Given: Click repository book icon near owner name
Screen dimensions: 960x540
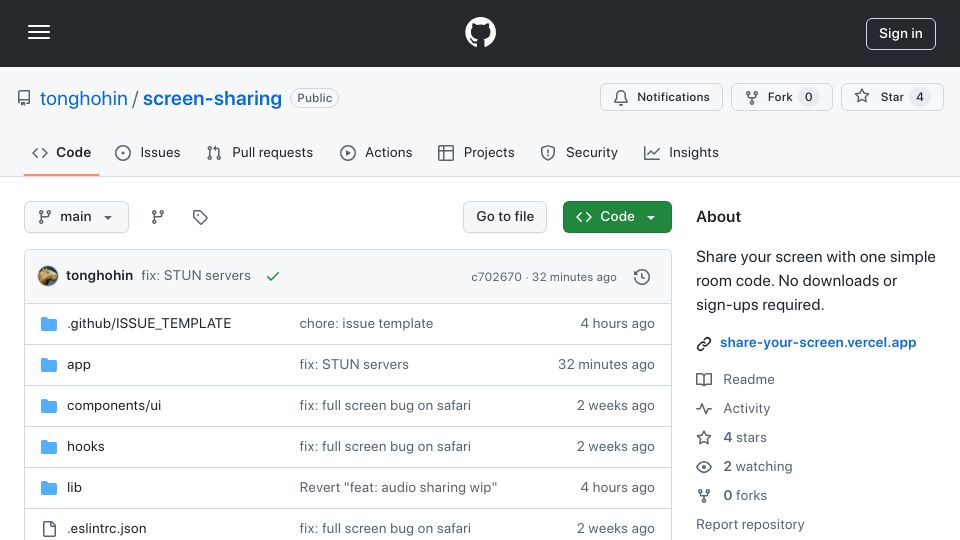Looking at the screenshot, I should 24,98.
